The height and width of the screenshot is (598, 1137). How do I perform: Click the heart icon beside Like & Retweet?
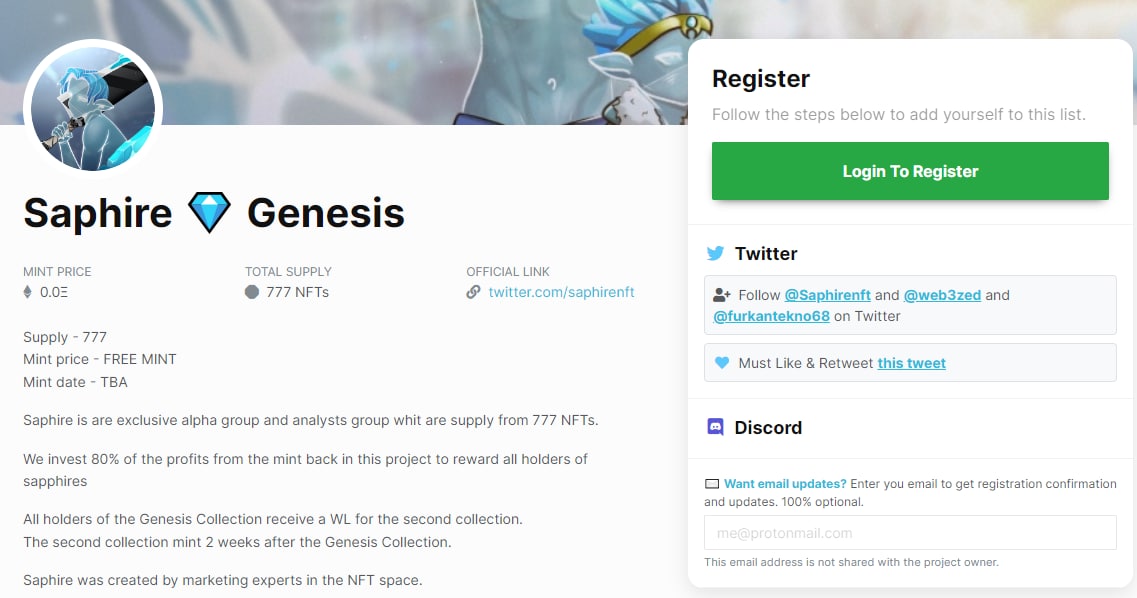(722, 363)
